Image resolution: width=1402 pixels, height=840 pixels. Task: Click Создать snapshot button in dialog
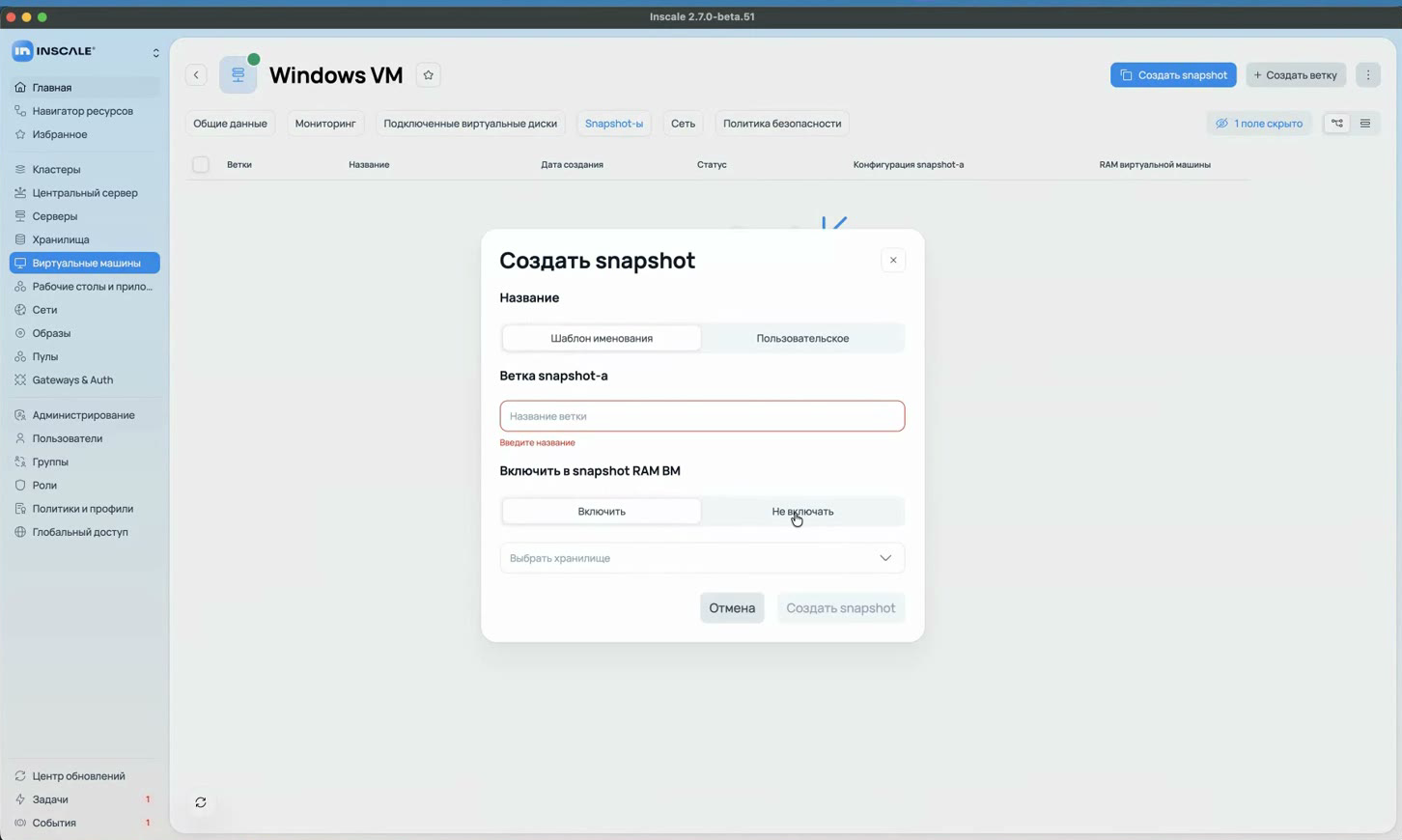coord(841,608)
